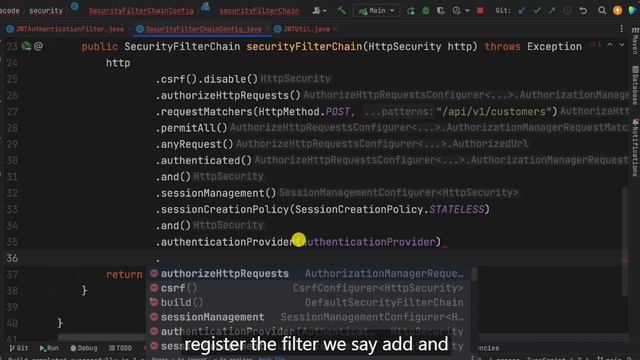Pick sessionManagement completion suggestion
640x360 pixels.
(x=309, y=317)
